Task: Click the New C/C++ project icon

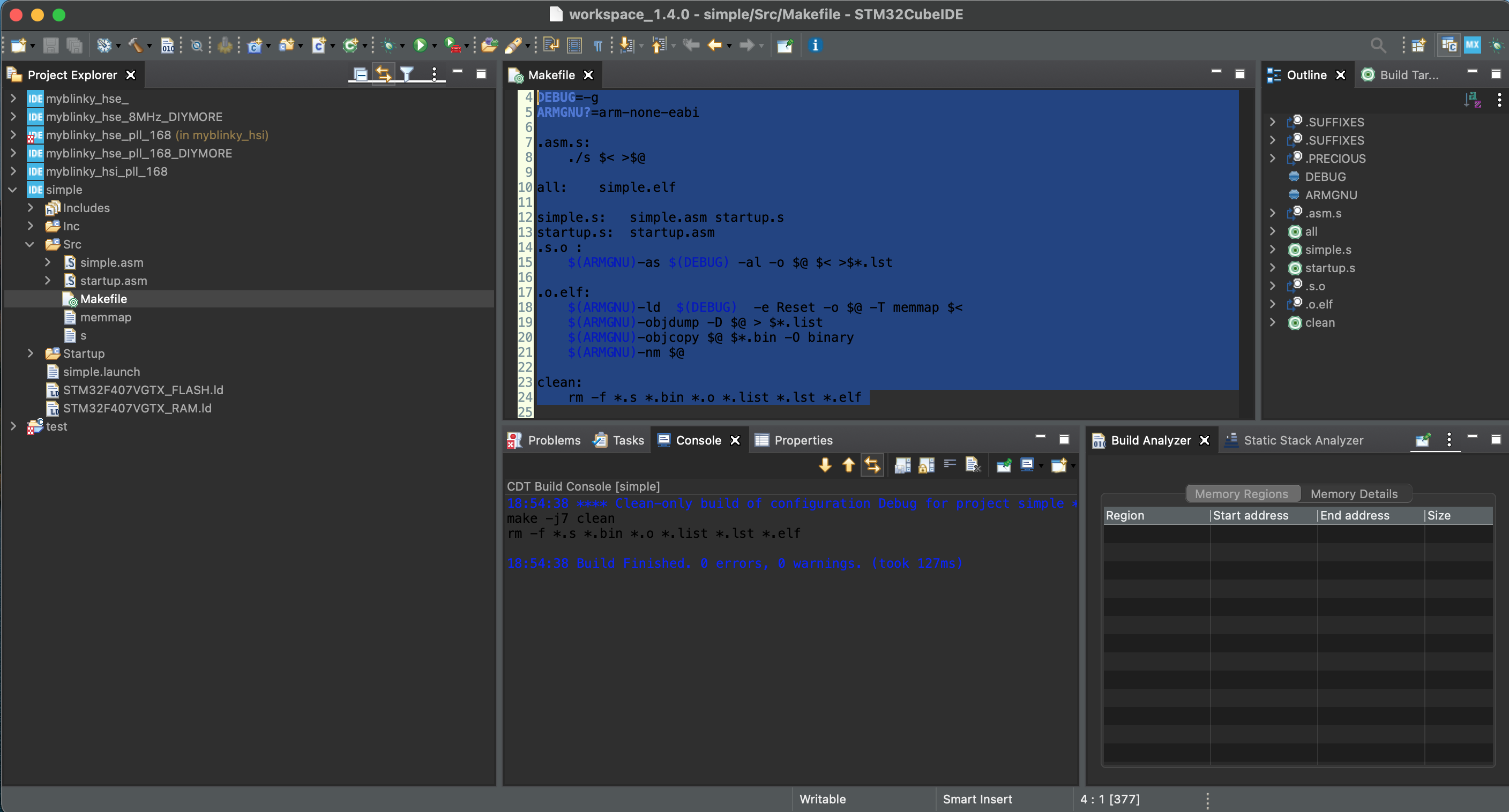Action: click(254, 45)
